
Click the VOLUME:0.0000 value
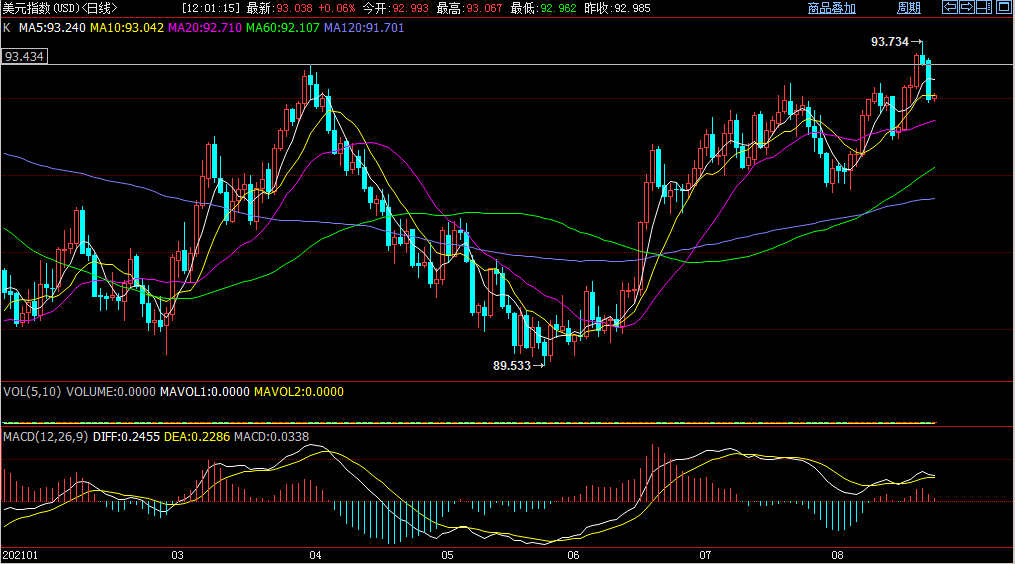click(111, 392)
